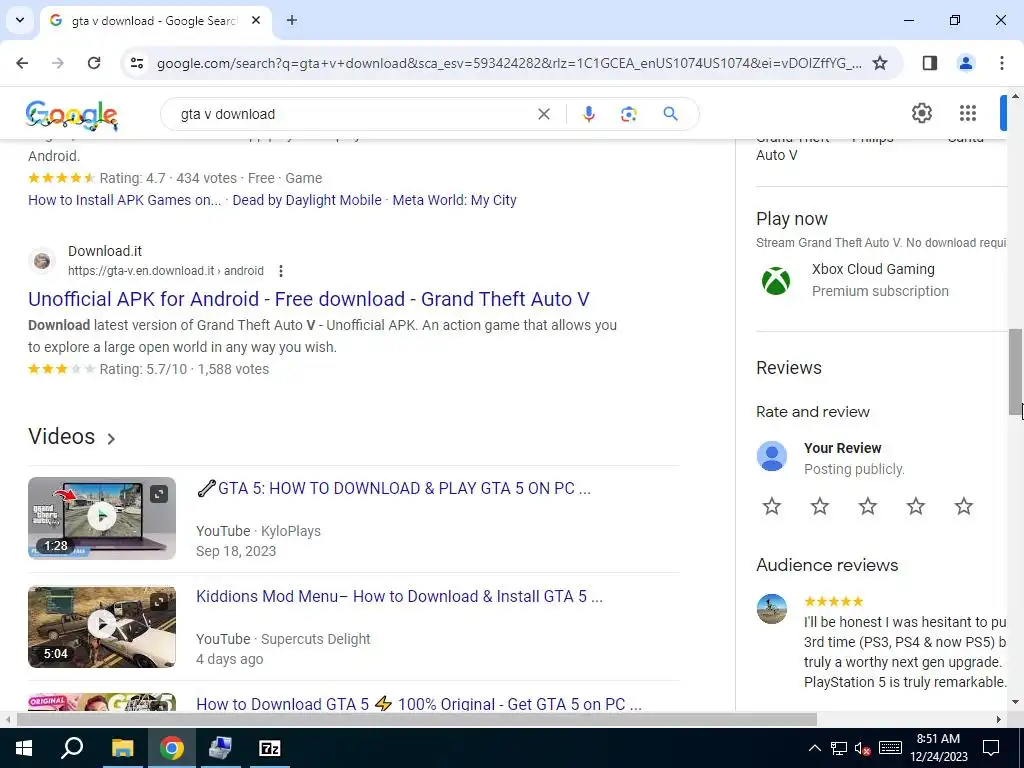Open the Windows Start menu
The image size is (1024, 768).
click(x=24, y=748)
